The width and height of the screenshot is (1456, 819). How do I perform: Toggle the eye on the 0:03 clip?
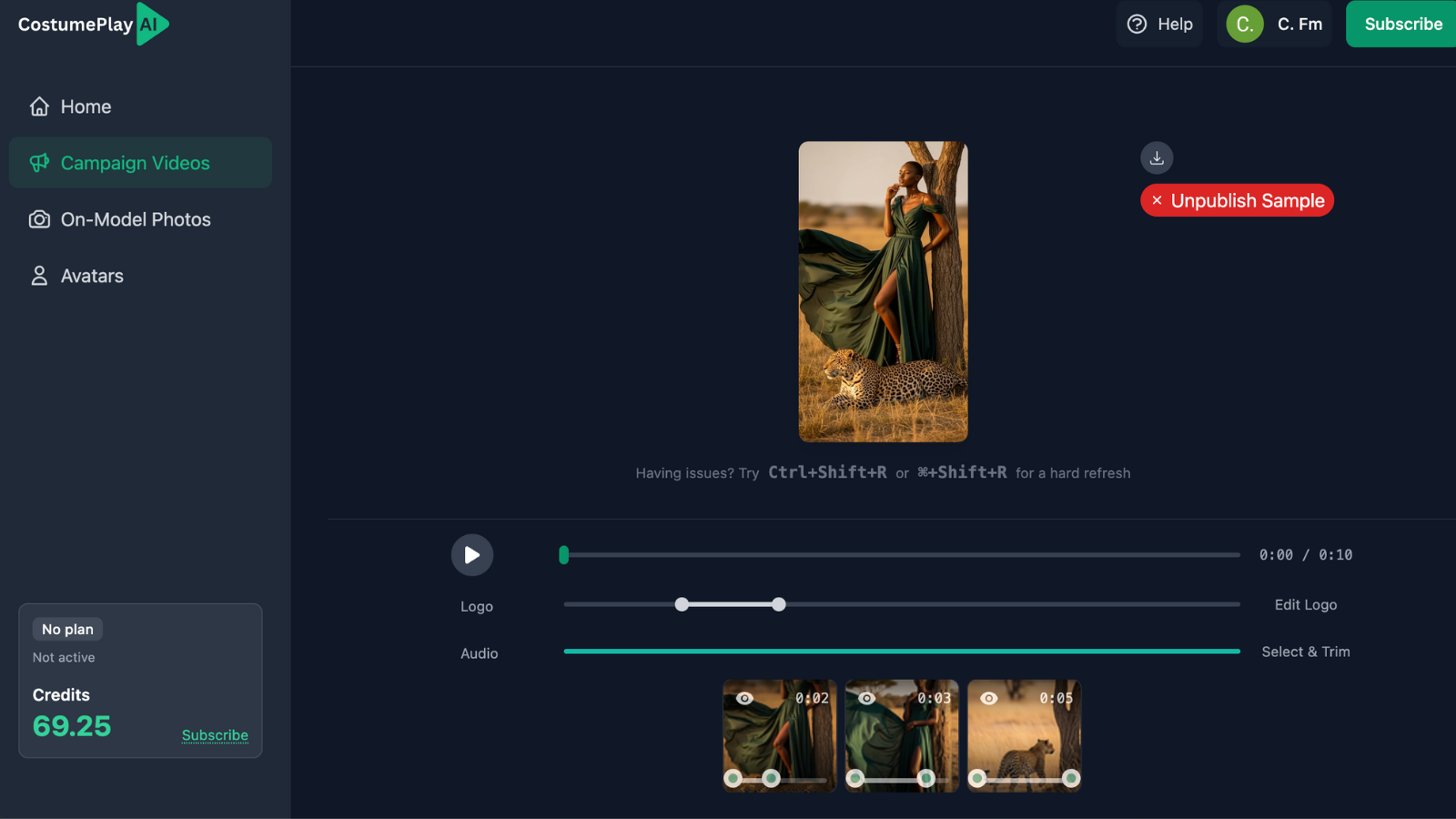(865, 698)
